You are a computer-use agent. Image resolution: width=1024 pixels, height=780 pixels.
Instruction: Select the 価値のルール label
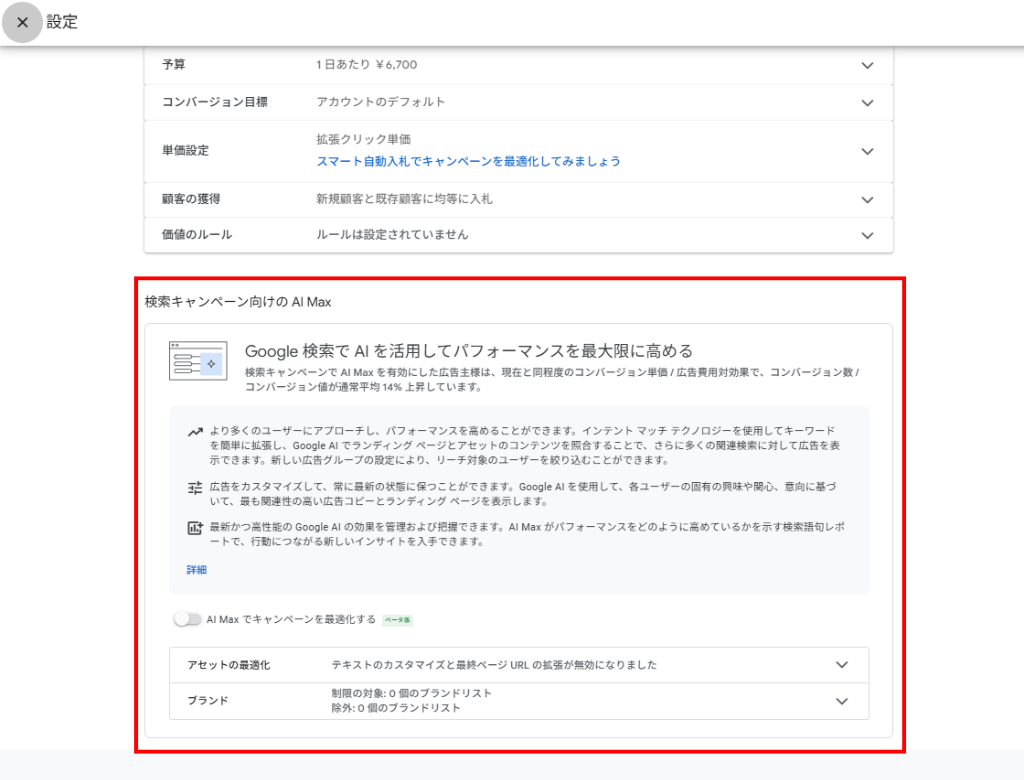(197, 235)
